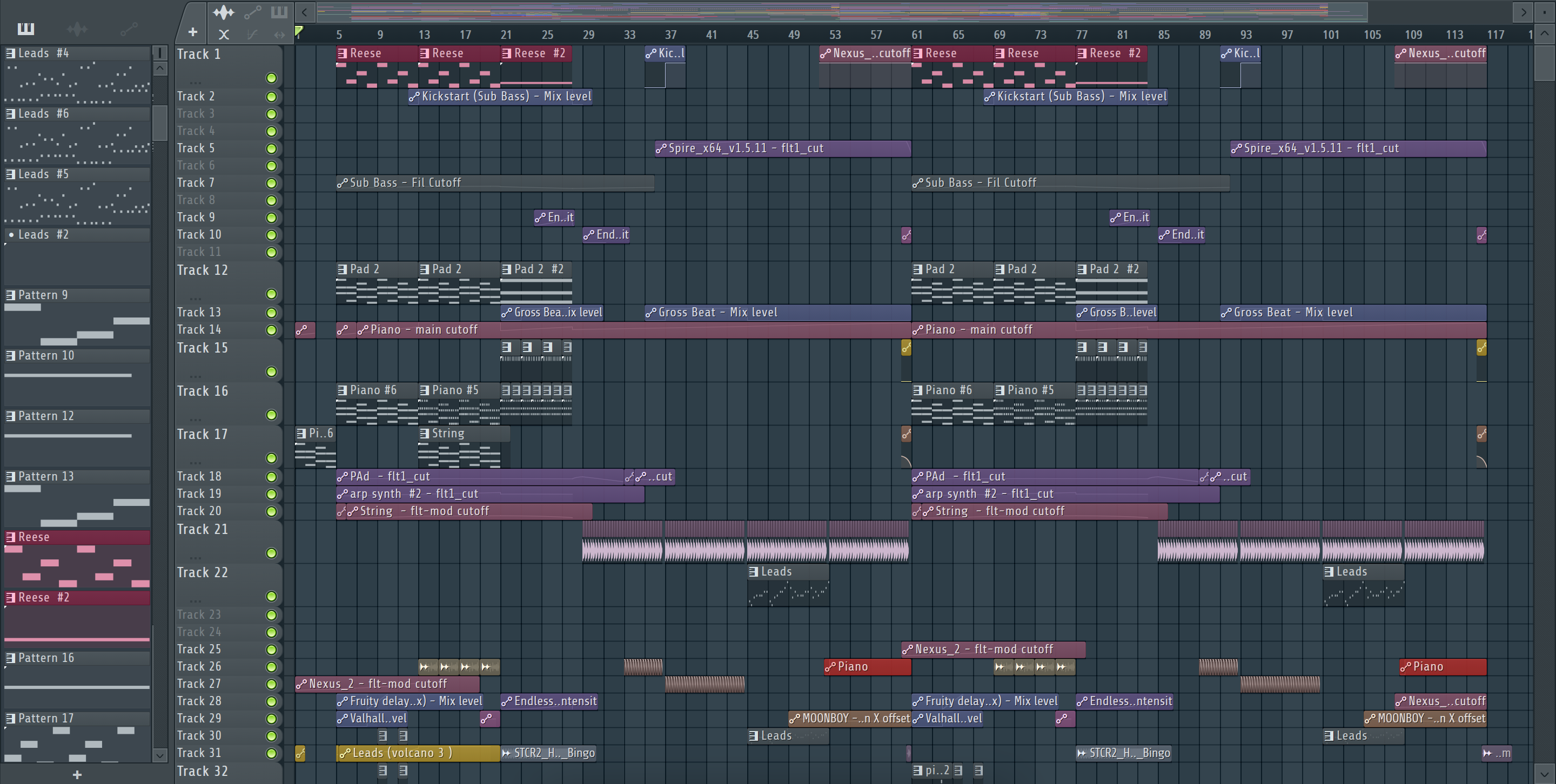Image resolution: width=1556 pixels, height=784 pixels.
Task: Click the Track 22 header label
Action: tap(203, 572)
